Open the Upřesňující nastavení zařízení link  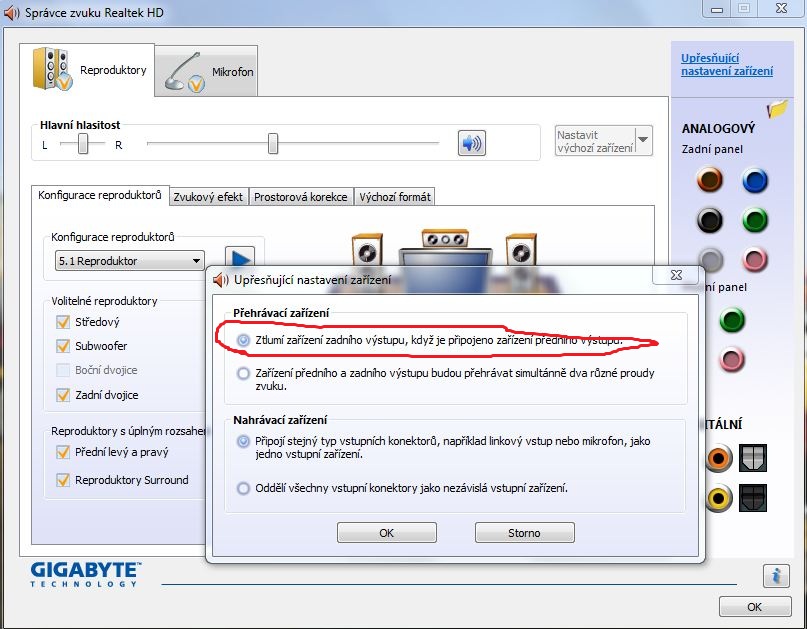click(x=727, y=65)
